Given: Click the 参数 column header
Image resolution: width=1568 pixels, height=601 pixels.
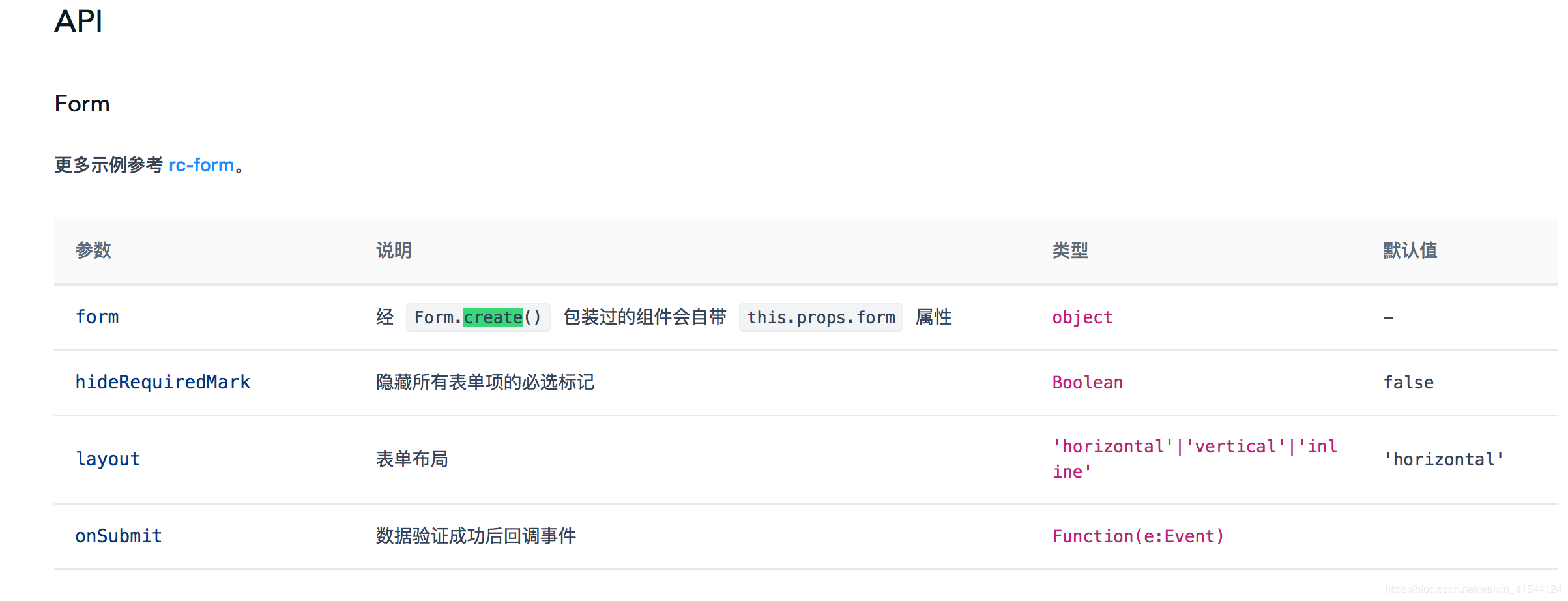Looking at the screenshot, I should click(93, 250).
